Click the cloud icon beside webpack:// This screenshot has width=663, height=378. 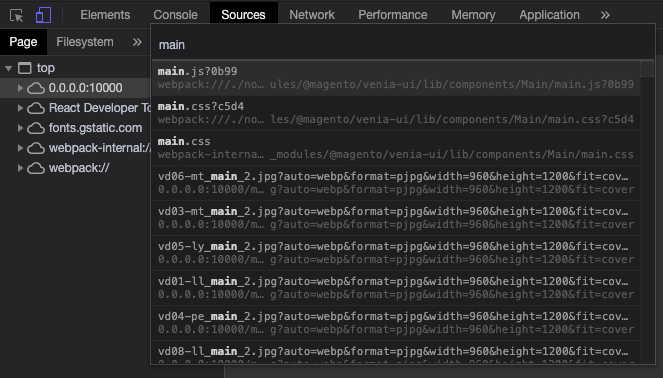(36, 168)
